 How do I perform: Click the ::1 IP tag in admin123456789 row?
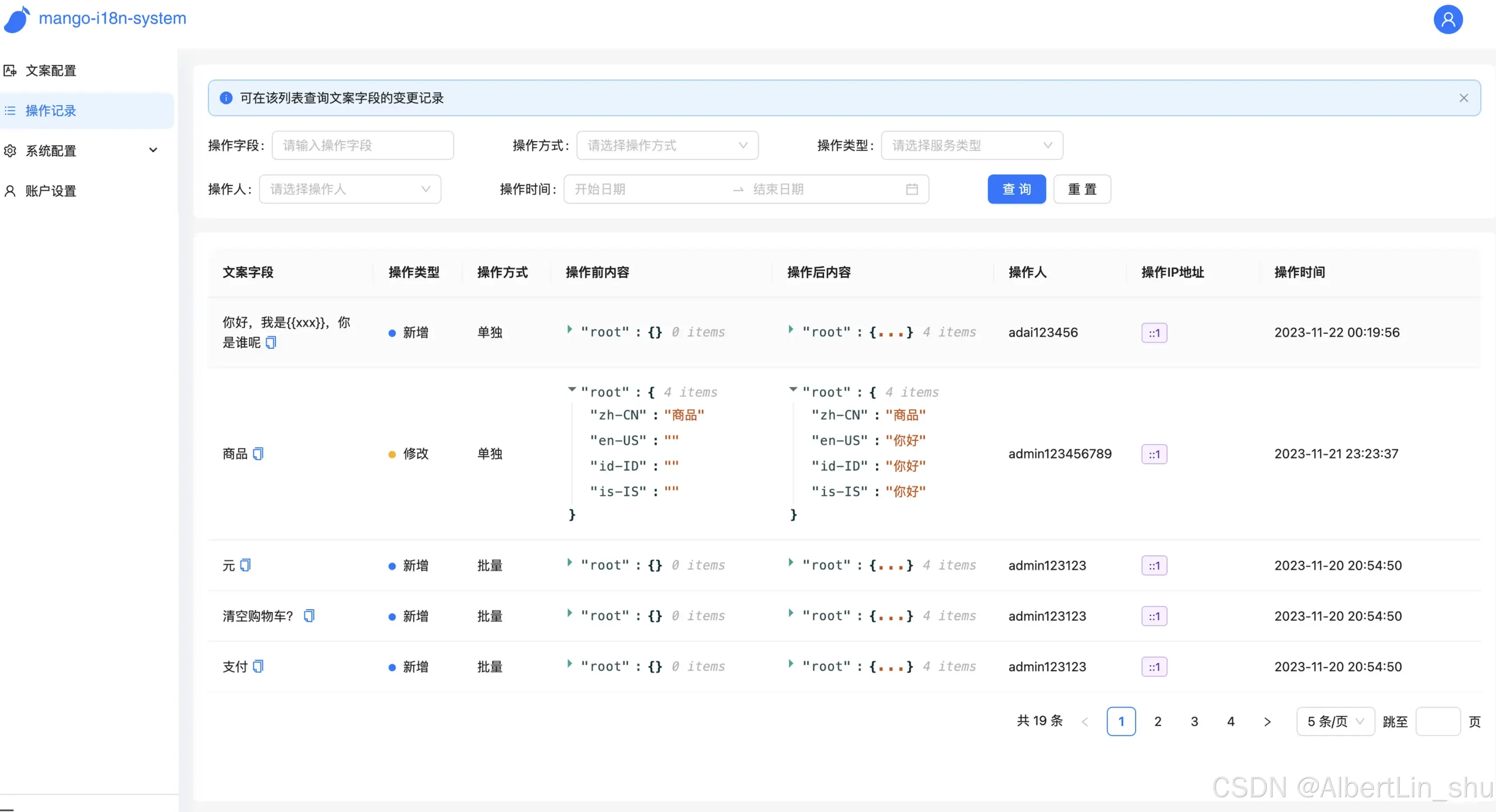click(1154, 454)
